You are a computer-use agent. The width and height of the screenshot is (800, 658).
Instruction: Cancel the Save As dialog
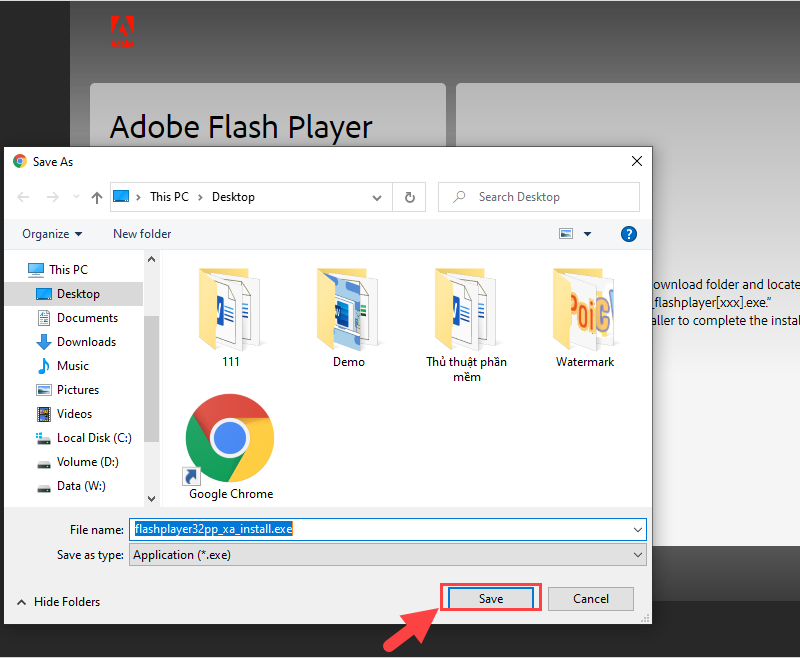tap(590, 598)
